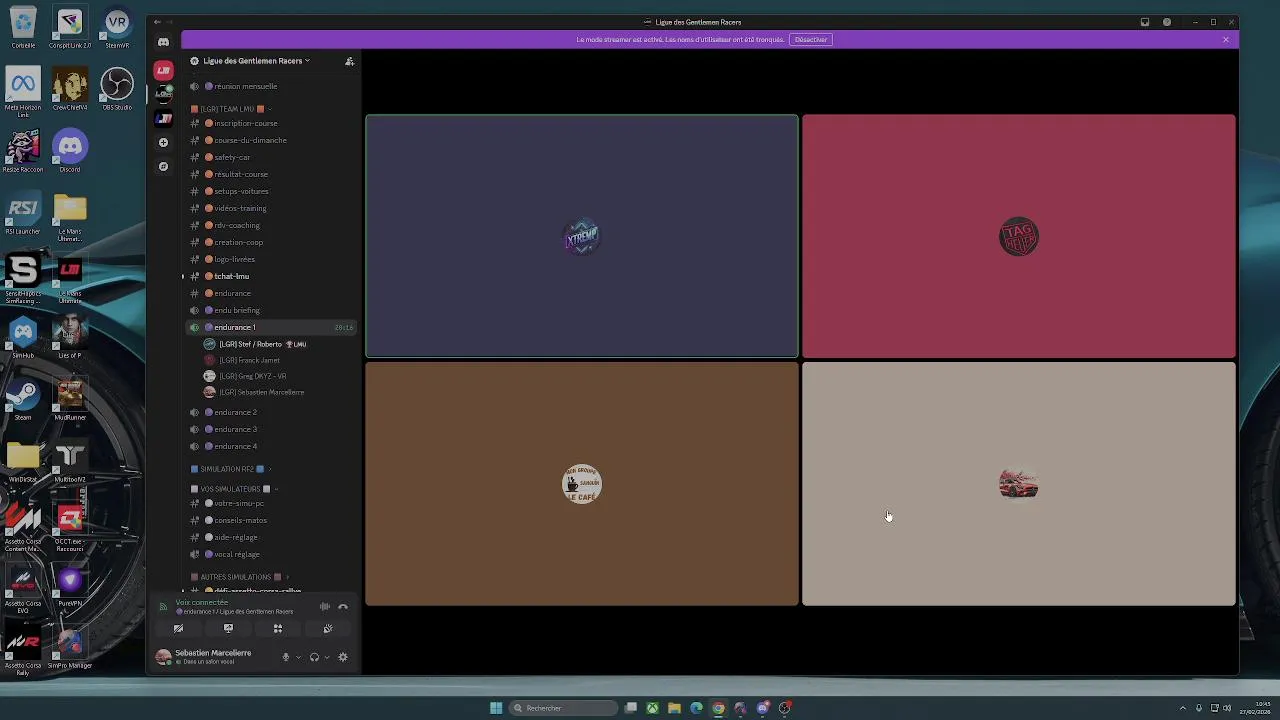The image size is (1280, 720).
Task: Open SimHub desktop shortcut
Action: tap(23, 337)
